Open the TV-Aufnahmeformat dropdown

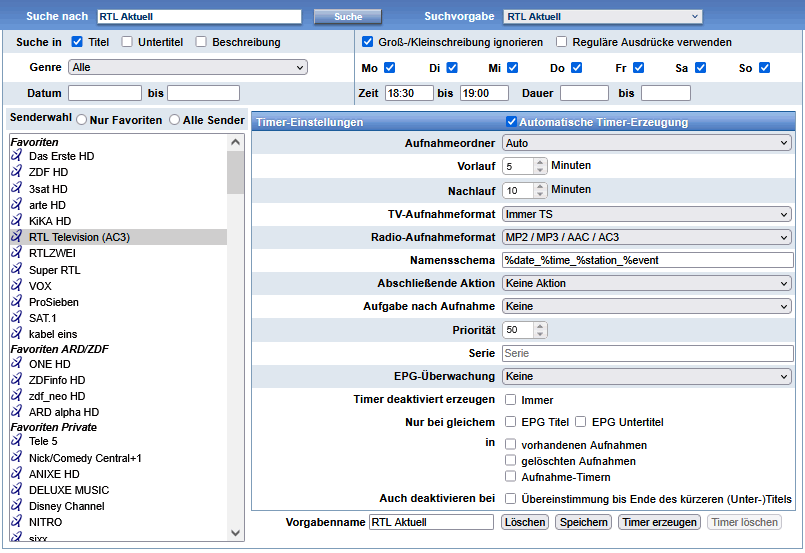pos(647,214)
